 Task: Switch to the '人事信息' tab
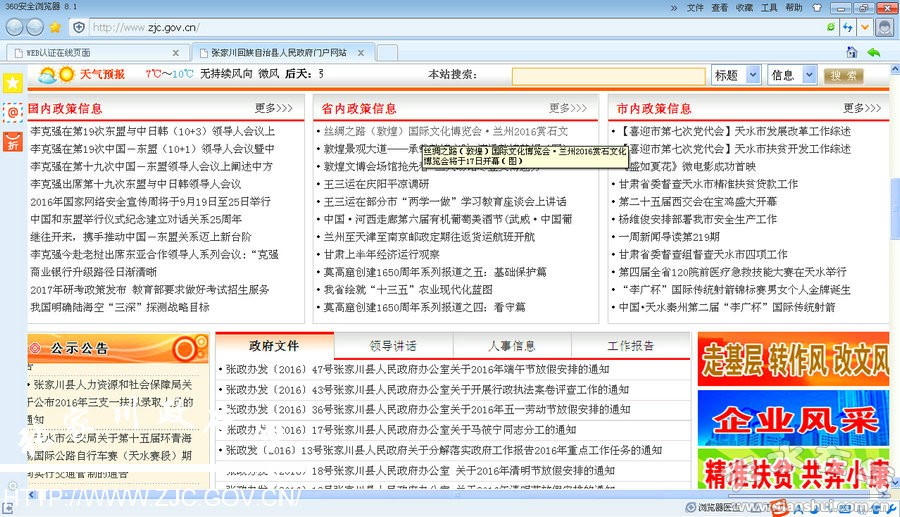pos(511,346)
